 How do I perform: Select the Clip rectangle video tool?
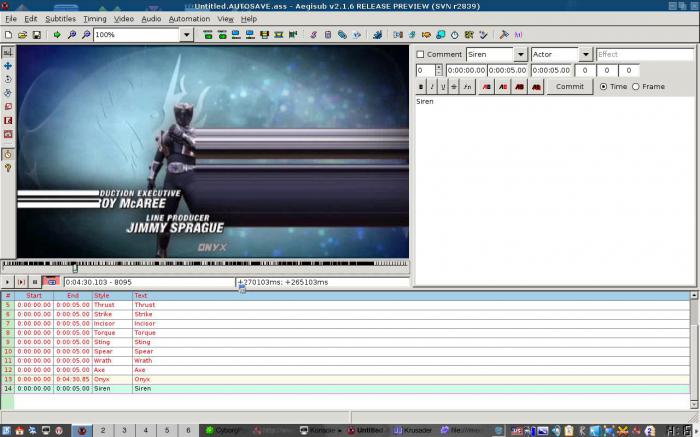pyautogui.click(x=8, y=121)
